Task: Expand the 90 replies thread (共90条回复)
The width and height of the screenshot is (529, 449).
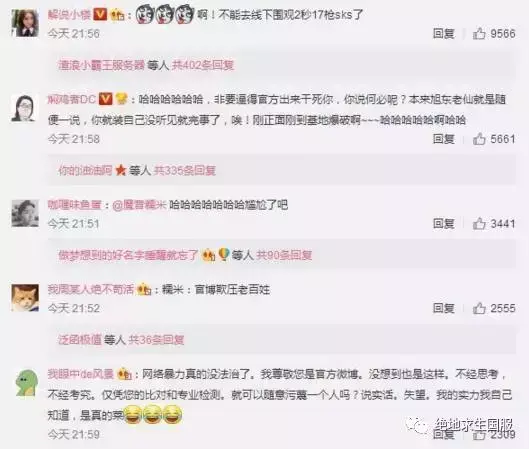Action: click(284, 255)
